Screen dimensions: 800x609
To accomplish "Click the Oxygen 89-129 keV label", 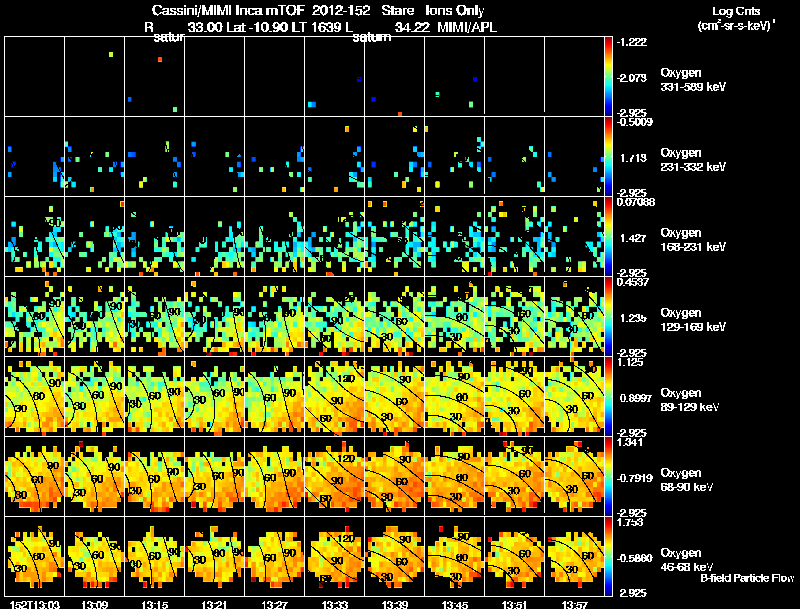I will tap(690, 400).
